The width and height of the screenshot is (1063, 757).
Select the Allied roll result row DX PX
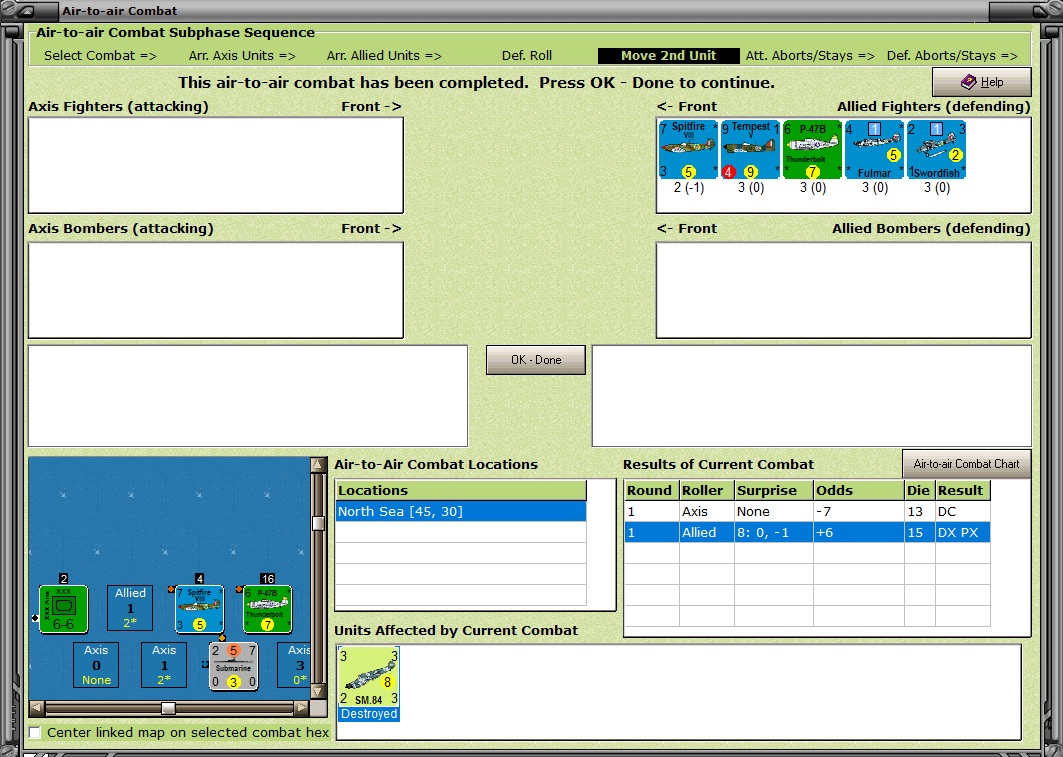tap(807, 533)
